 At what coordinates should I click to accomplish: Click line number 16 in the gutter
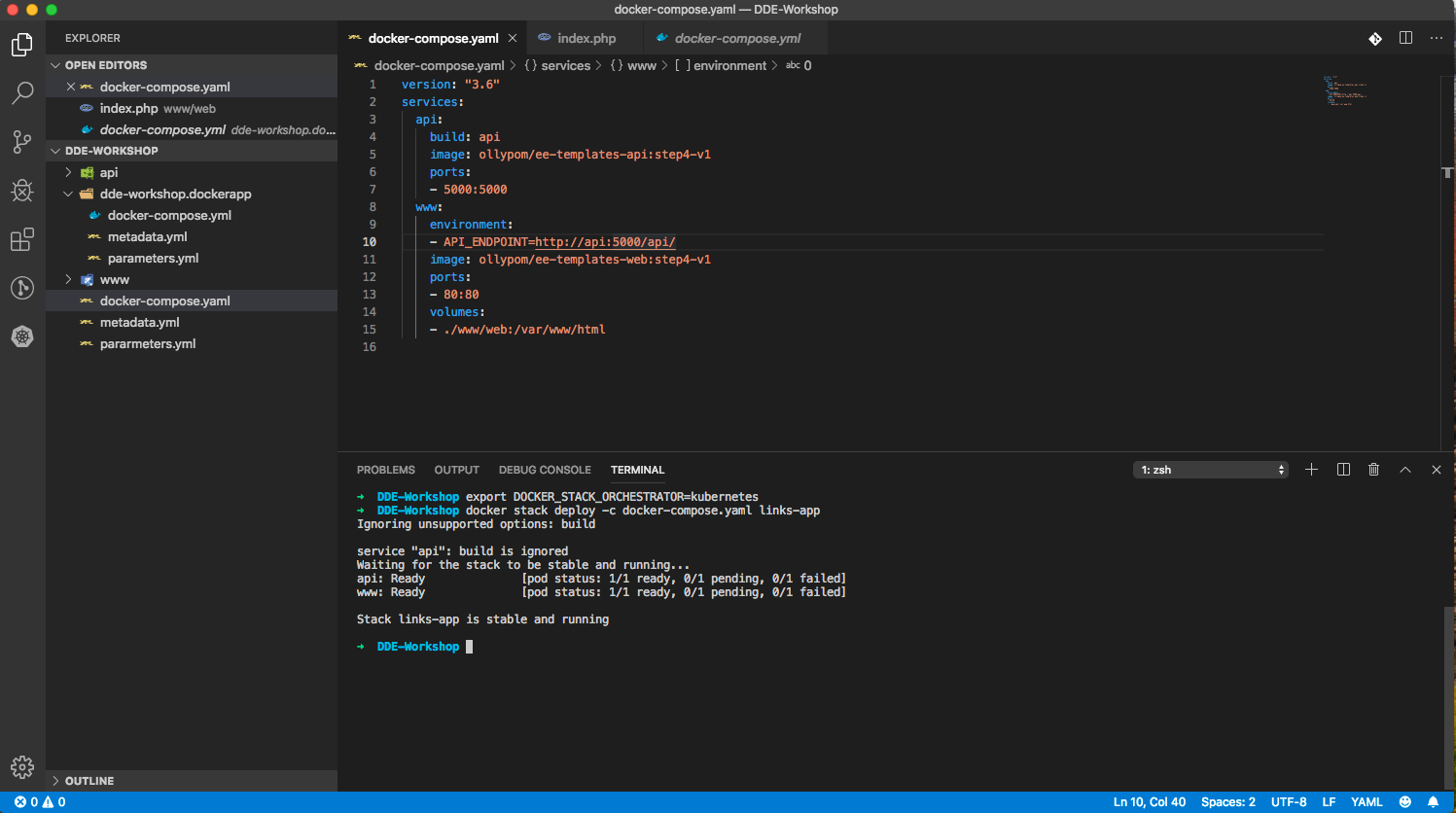pyautogui.click(x=370, y=347)
